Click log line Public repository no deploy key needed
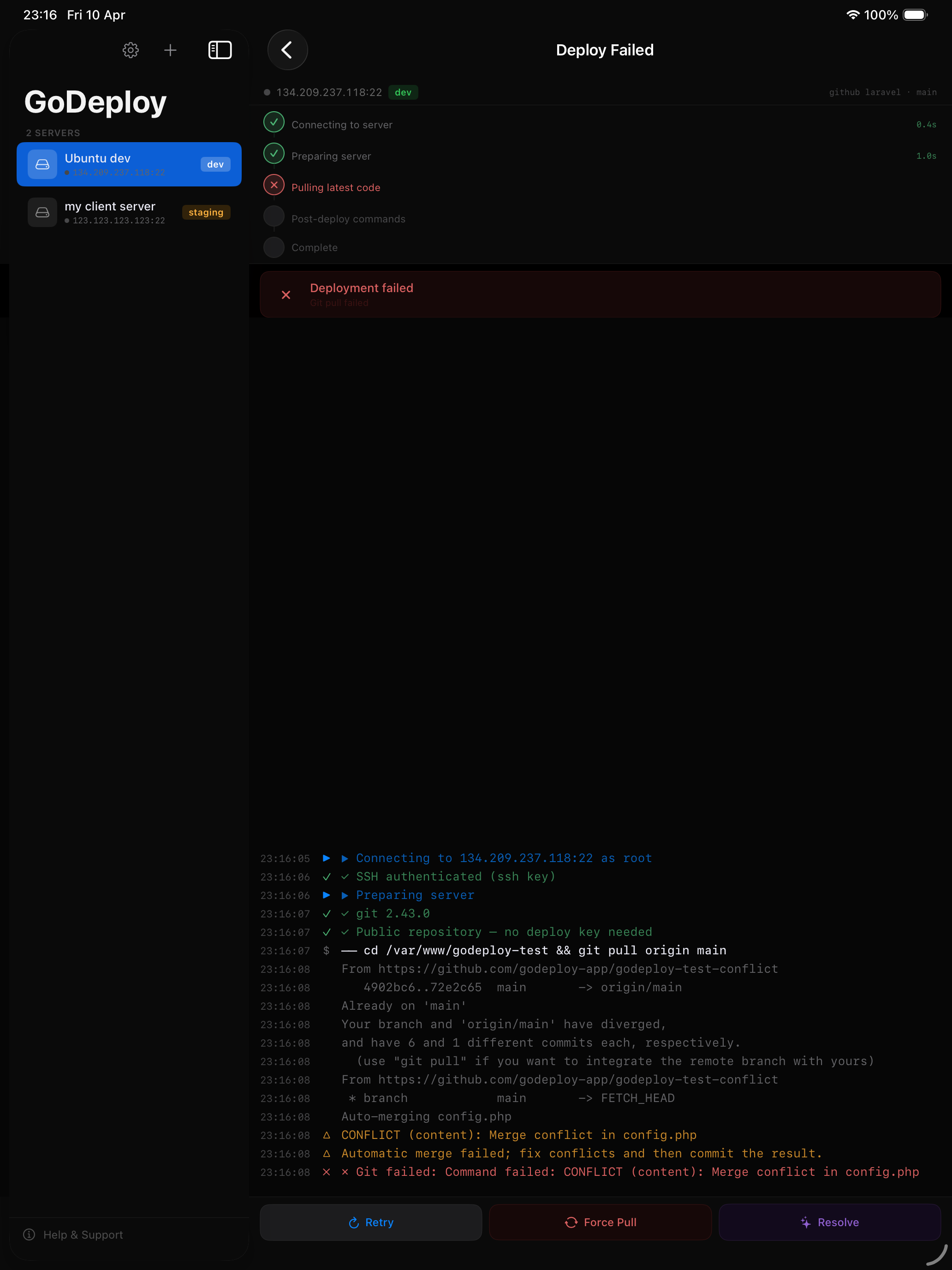The image size is (952, 1270). (x=496, y=932)
